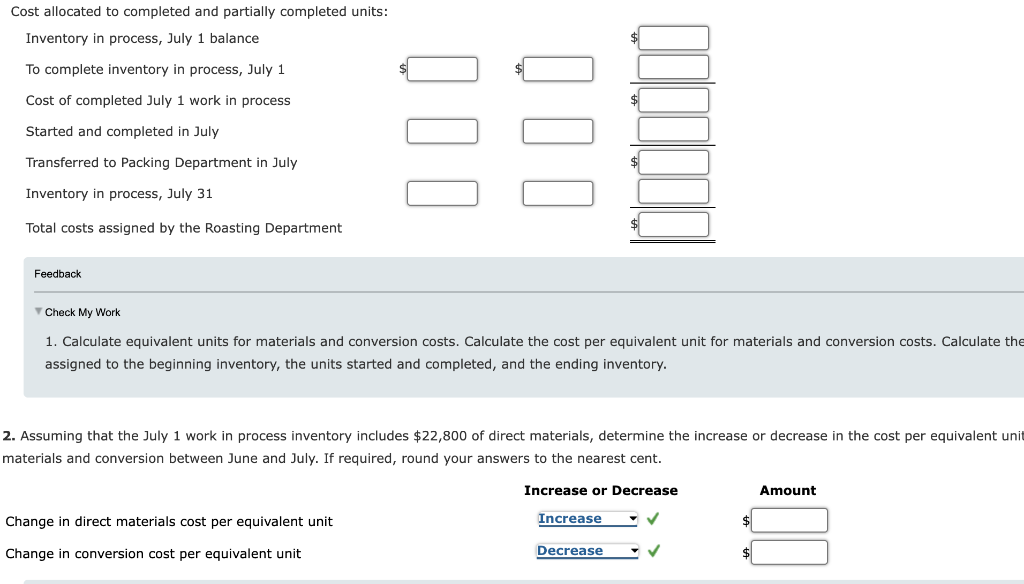The image size is (1024, 584).
Task: Click 'Increase or Decrease' column header
Action: point(601,491)
